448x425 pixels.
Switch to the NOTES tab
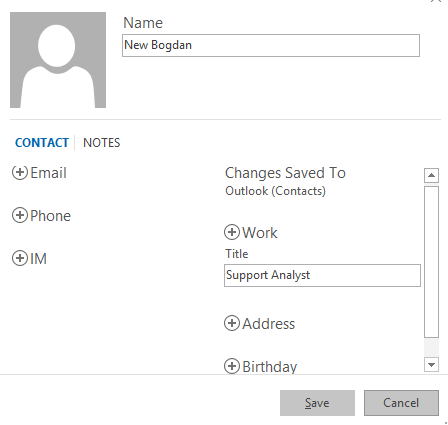pos(101,143)
